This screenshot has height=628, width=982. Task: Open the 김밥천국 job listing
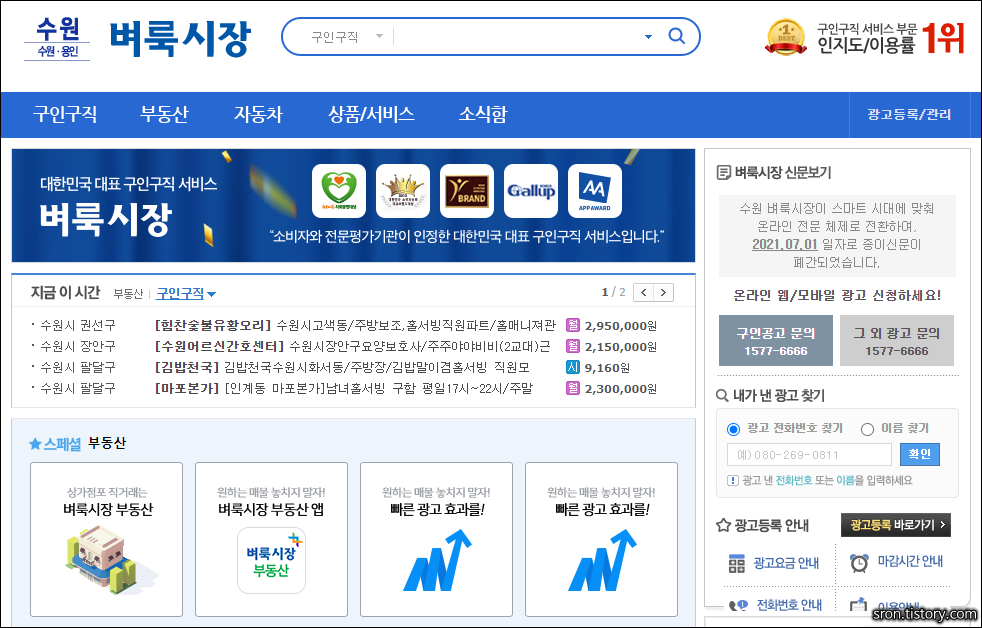point(342,367)
